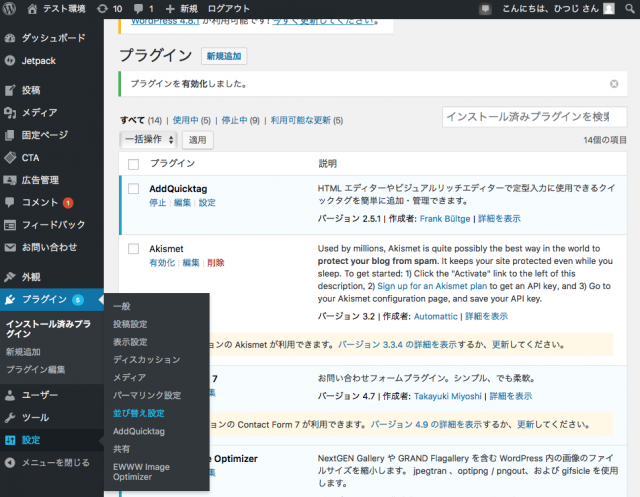Open 表示設定 in settings flyout
Screen dimensions: 640x497
pos(130,342)
